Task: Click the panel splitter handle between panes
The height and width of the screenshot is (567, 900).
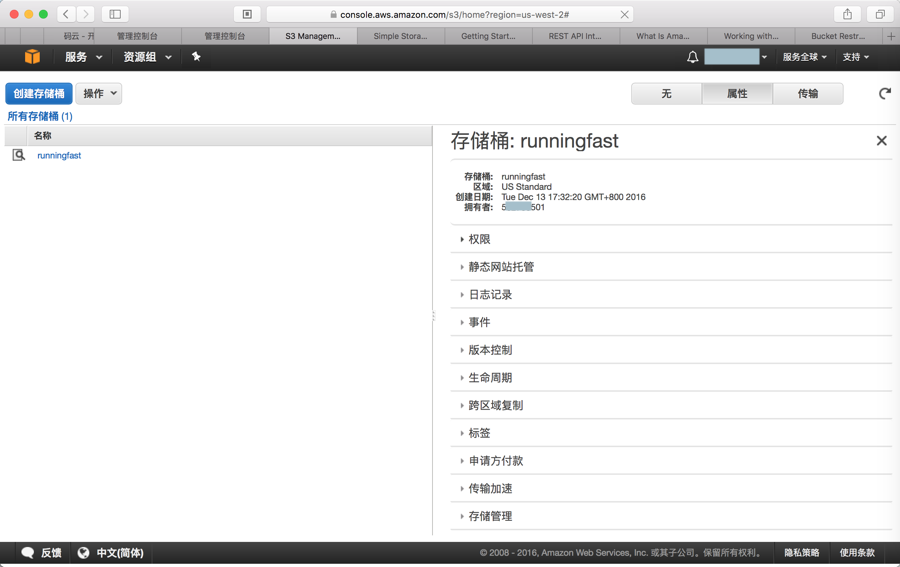Action: tap(433, 316)
